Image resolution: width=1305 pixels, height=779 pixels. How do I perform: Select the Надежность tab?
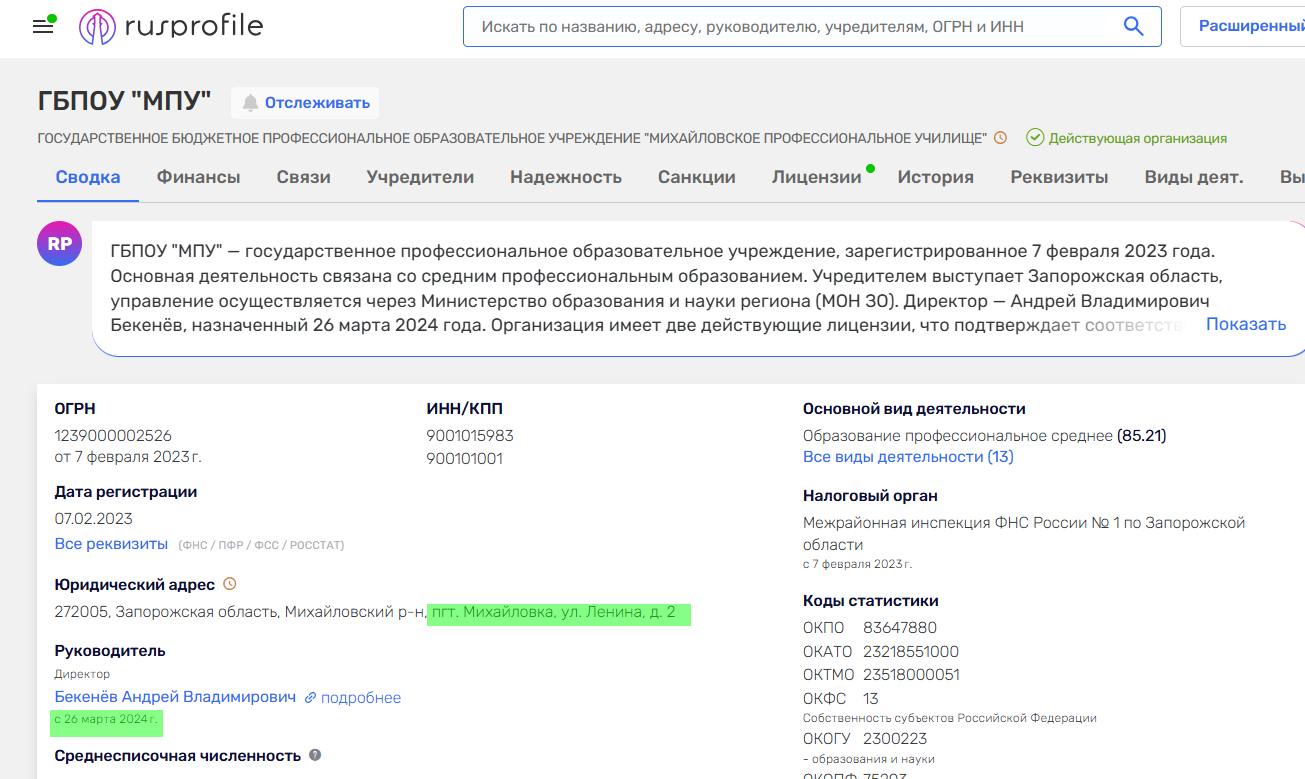coord(565,177)
